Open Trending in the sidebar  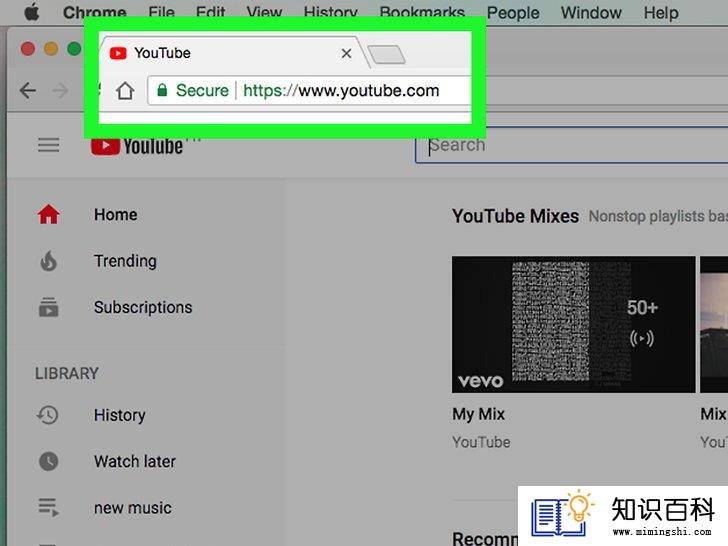pos(125,261)
